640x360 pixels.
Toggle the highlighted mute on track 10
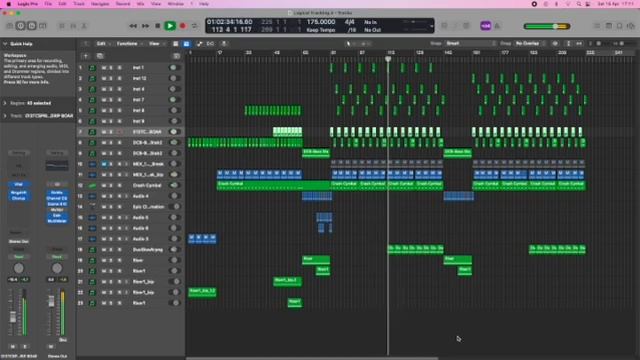(104, 164)
